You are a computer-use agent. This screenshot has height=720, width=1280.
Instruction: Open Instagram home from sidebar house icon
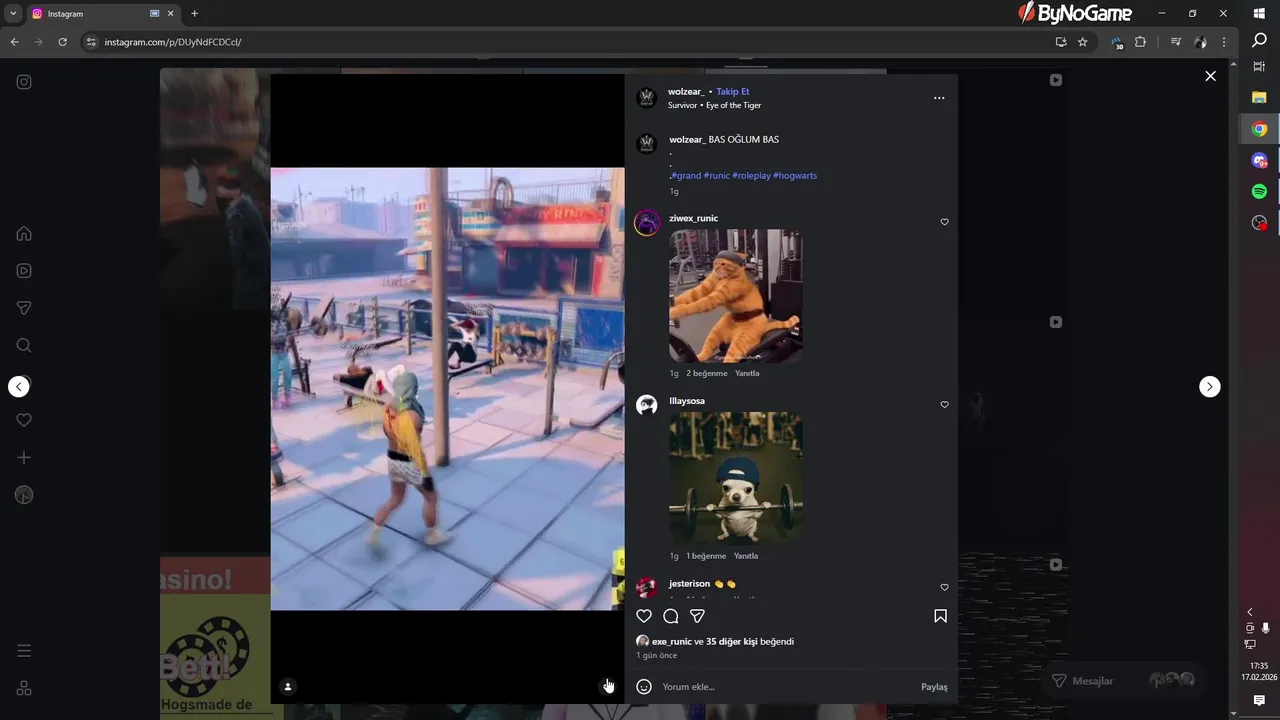[24, 234]
